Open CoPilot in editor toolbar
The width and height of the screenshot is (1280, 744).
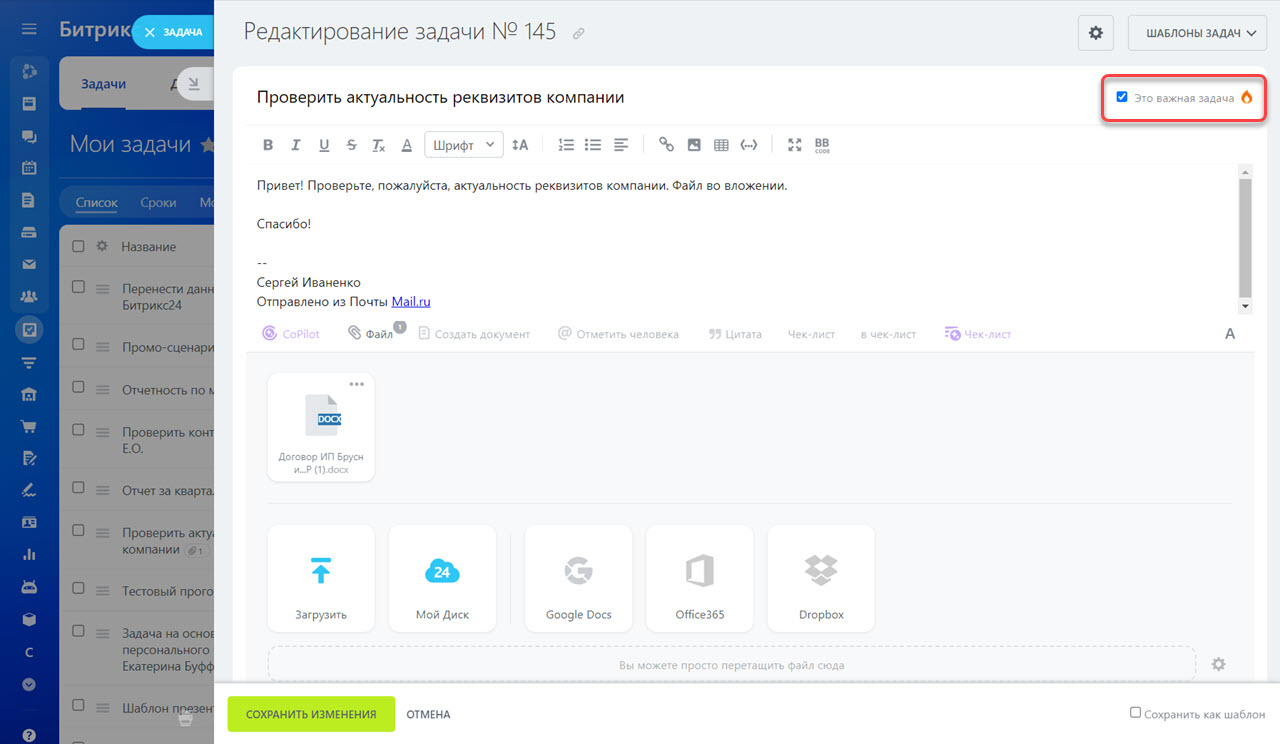point(291,334)
